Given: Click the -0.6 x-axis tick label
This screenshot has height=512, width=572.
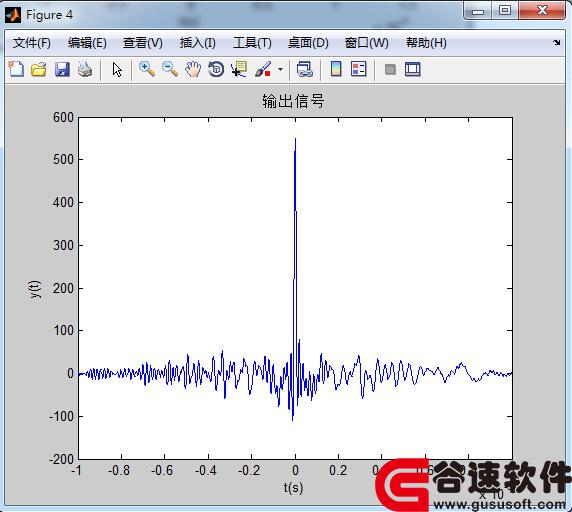Looking at the screenshot, I should [x=162, y=470].
